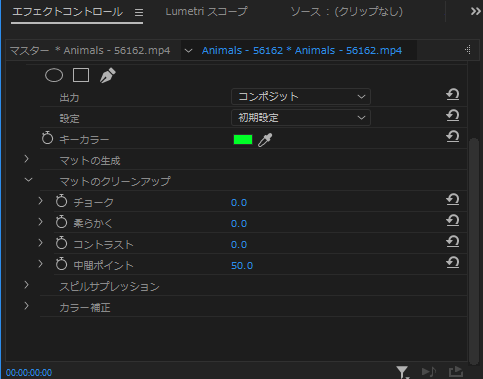This screenshot has height=379, width=483.
Task: Click the 出力 label
Action: tap(70, 98)
